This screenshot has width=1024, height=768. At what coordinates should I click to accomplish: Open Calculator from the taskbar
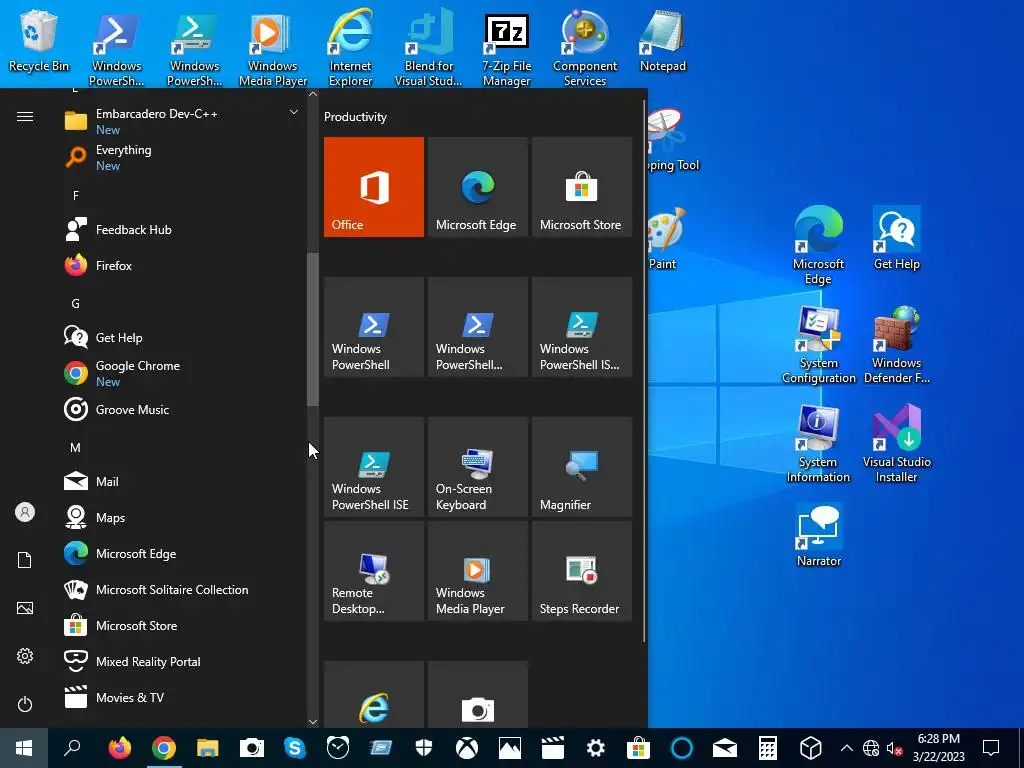tap(767, 748)
